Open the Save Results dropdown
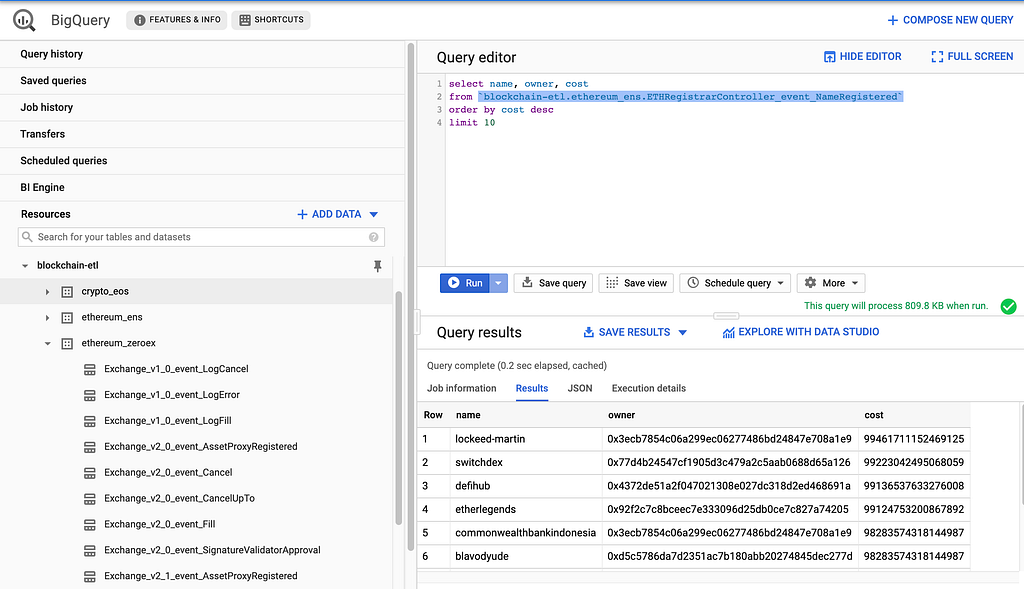The height and width of the screenshot is (589, 1024). pos(635,332)
